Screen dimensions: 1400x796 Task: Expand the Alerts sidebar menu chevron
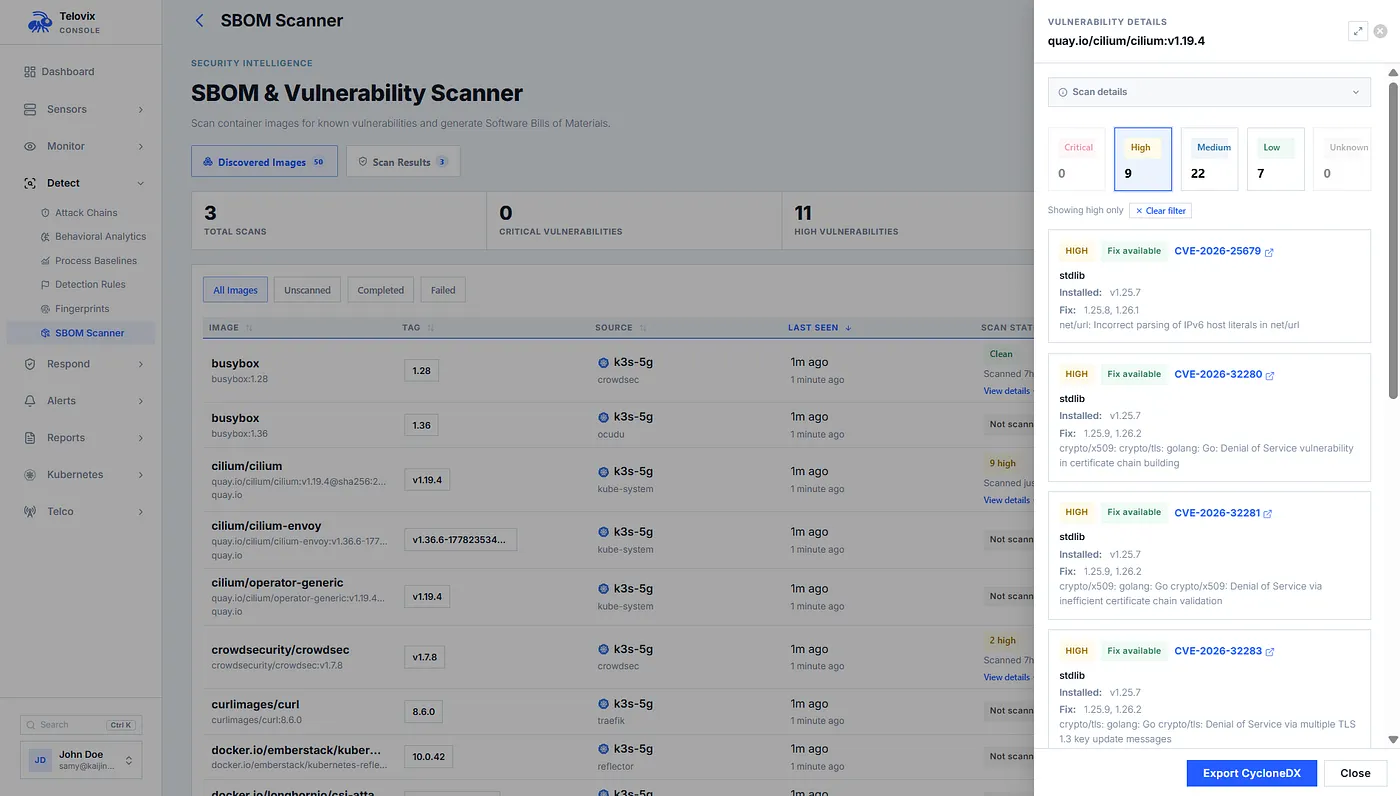140,401
